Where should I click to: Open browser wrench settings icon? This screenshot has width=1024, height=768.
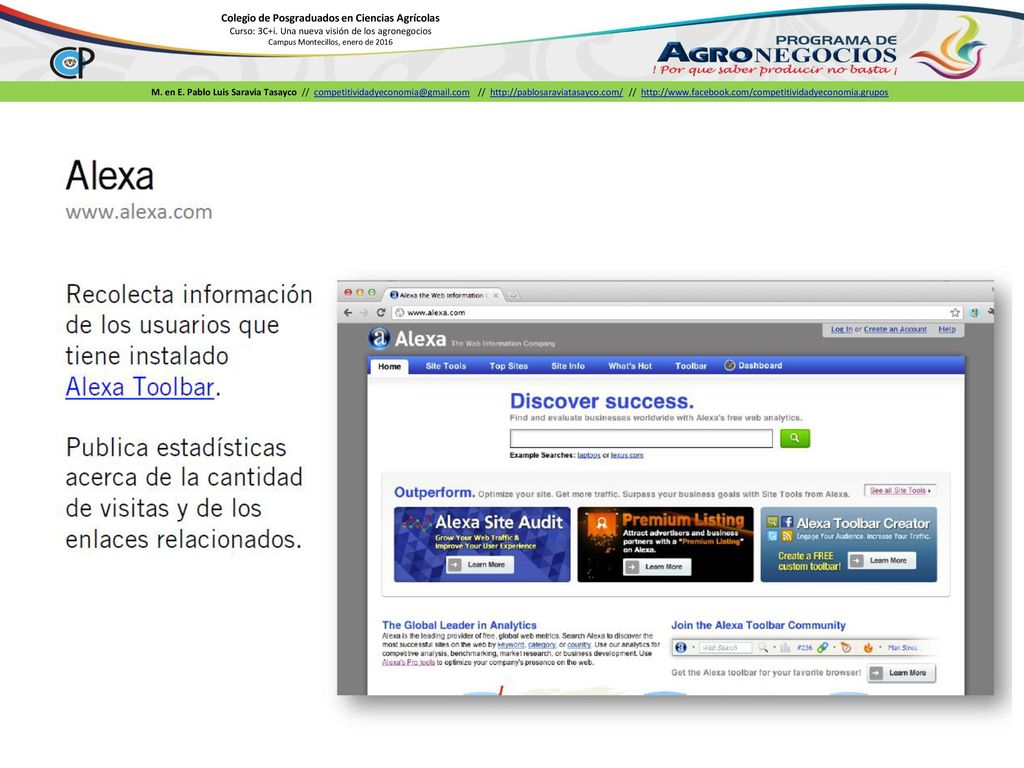(x=991, y=313)
